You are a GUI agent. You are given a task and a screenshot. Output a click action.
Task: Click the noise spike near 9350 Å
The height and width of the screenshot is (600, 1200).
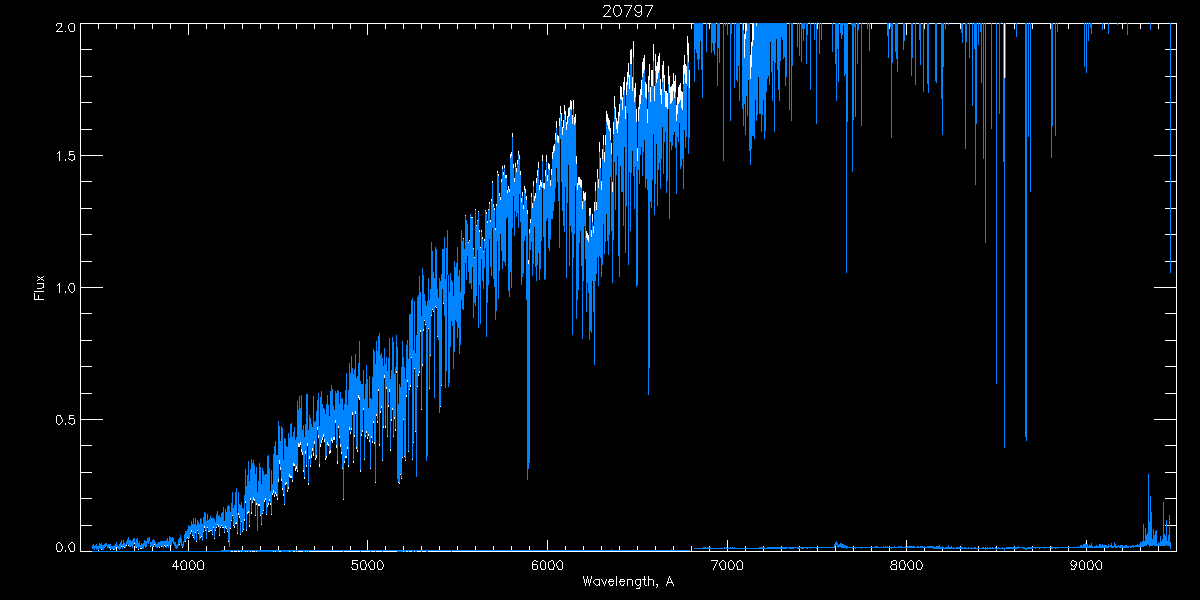pyautogui.click(x=1148, y=480)
